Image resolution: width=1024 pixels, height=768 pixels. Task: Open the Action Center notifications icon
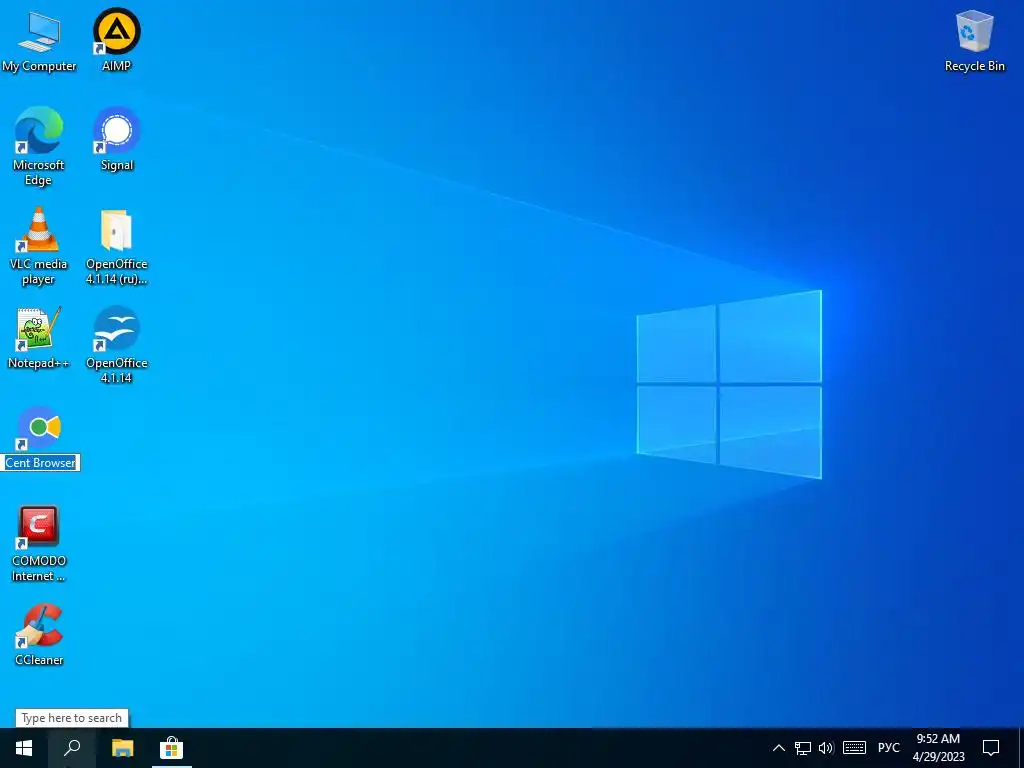click(x=991, y=748)
